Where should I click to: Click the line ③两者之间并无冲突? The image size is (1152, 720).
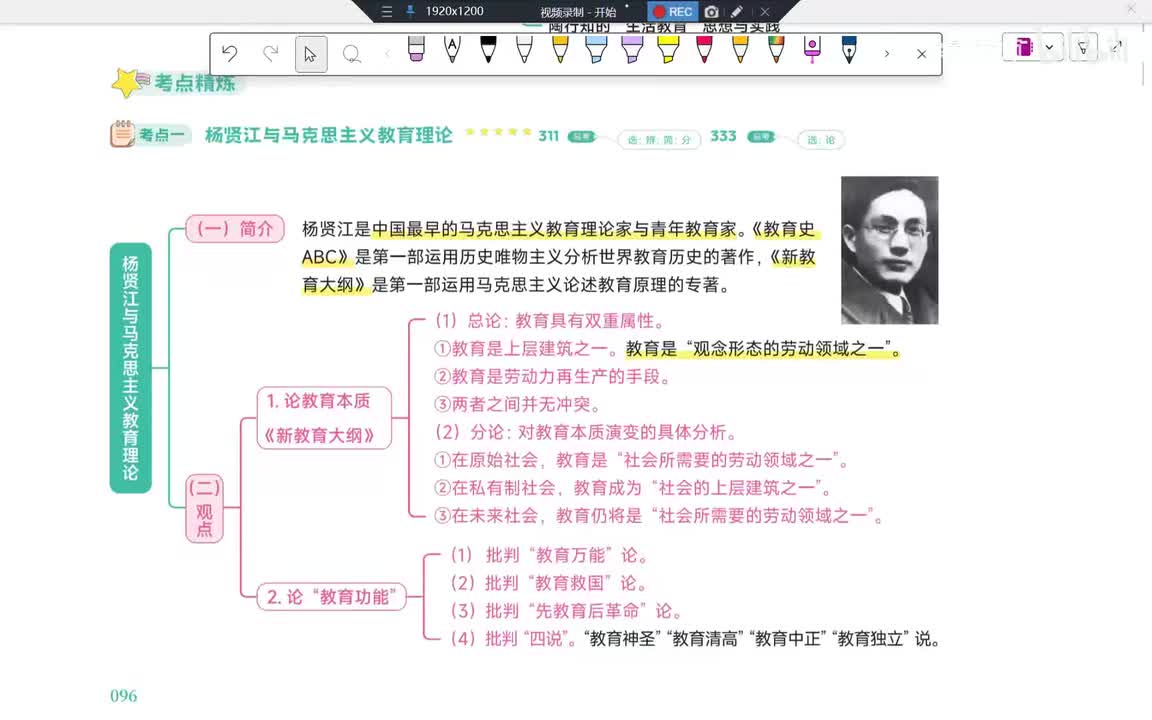pos(518,405)
